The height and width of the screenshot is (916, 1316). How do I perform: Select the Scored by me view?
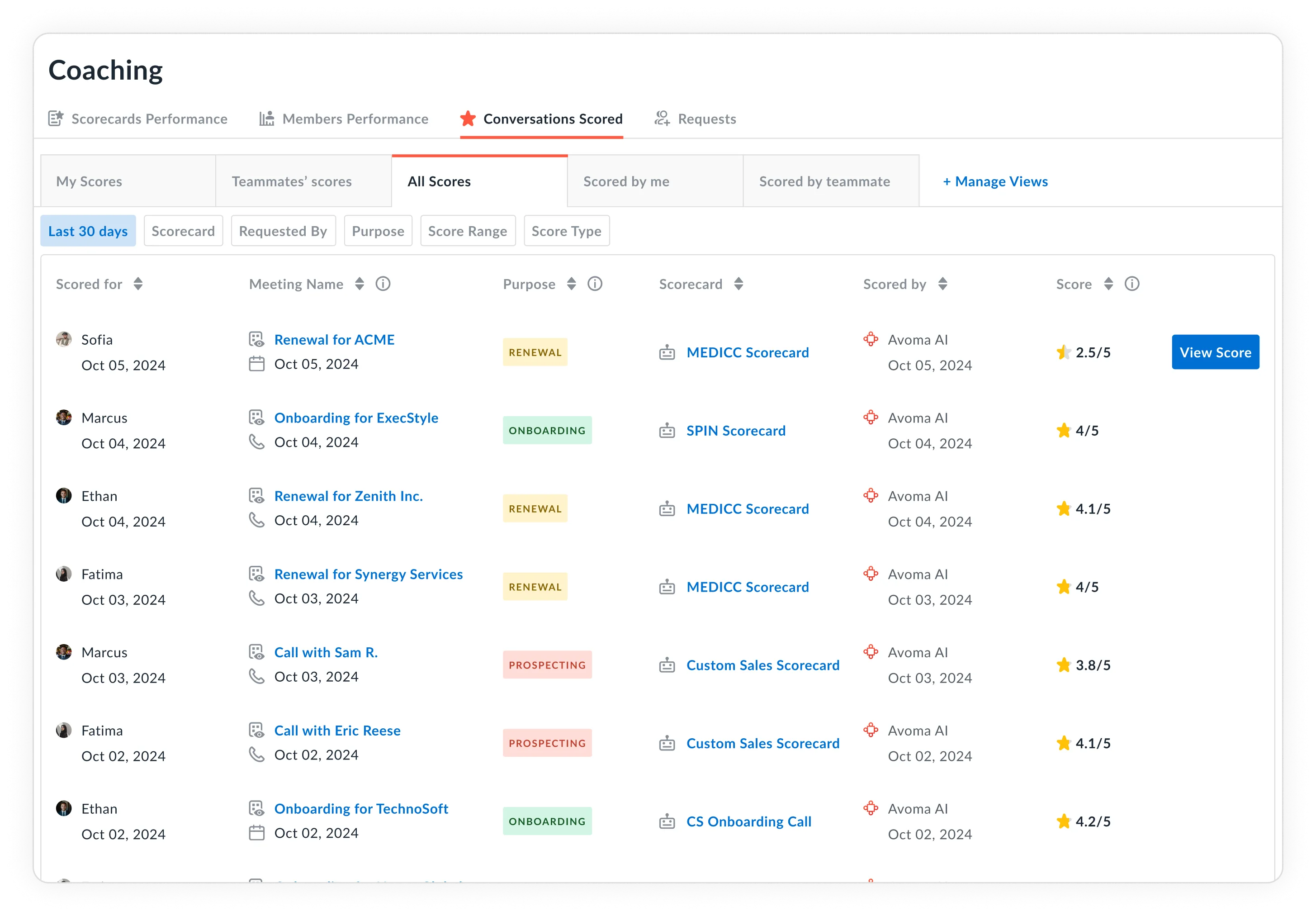coord(656,181)
